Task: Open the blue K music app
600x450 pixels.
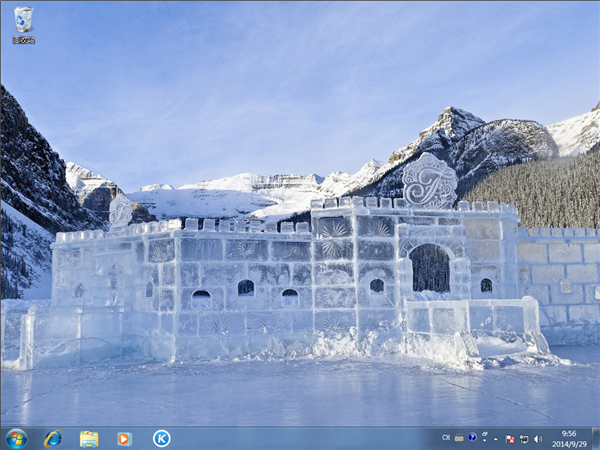Action: pos(161,438)
